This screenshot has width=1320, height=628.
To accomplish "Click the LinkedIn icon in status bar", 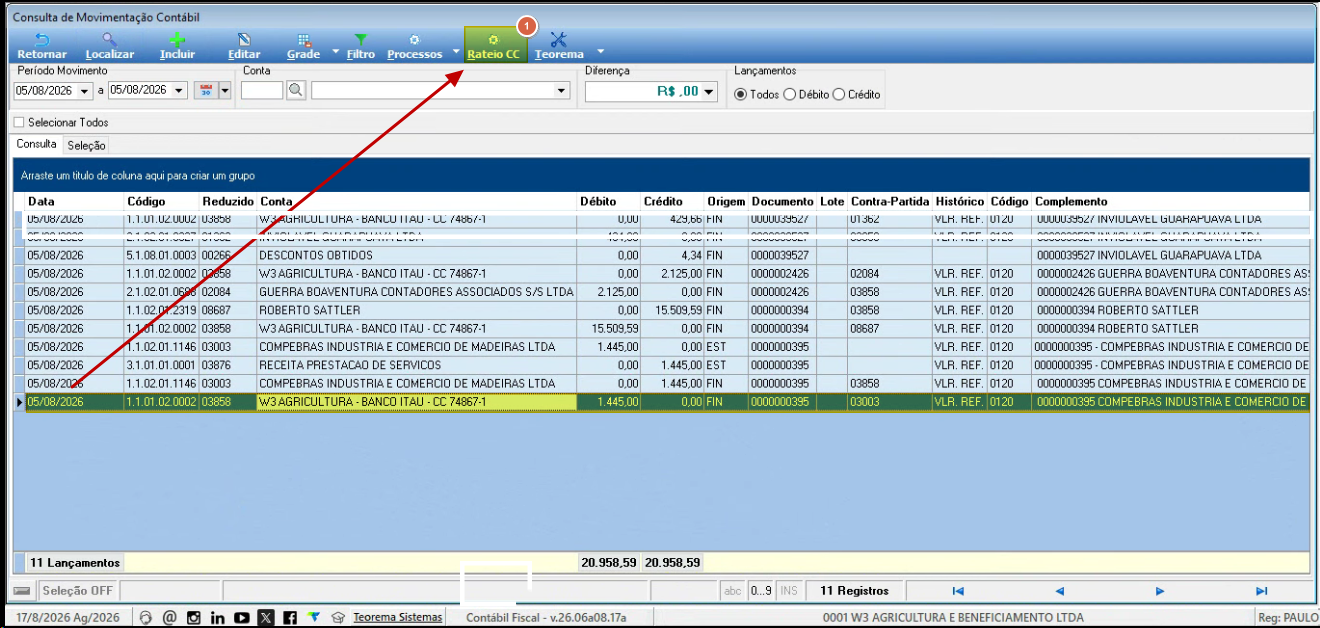I will coord(217,618).
